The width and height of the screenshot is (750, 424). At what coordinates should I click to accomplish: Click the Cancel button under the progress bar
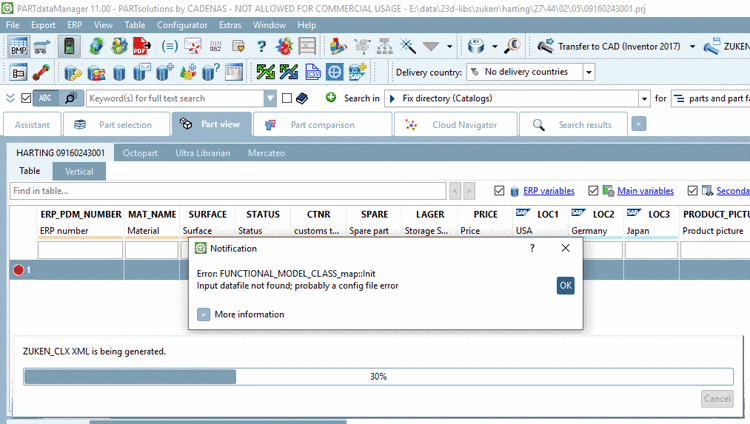pos(717,399)
